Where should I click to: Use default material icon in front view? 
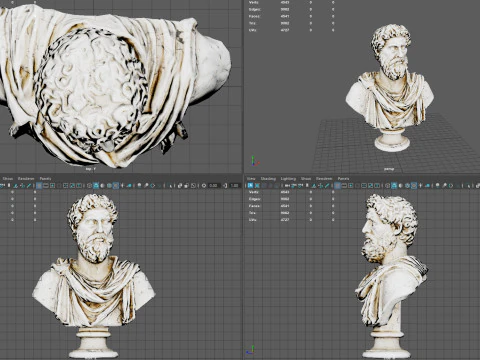pyautogui.click(x=102, y=185)
